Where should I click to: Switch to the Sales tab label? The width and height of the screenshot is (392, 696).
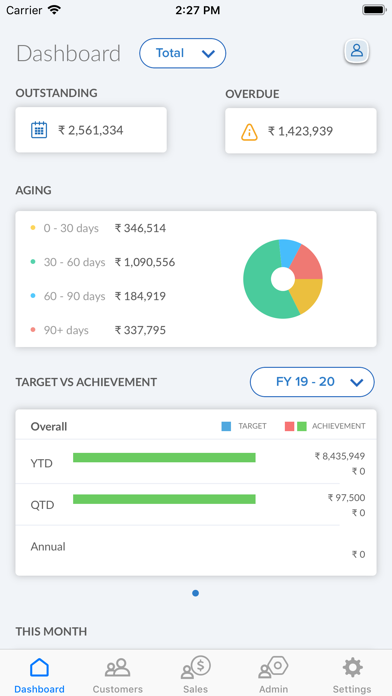coord(195,689)
